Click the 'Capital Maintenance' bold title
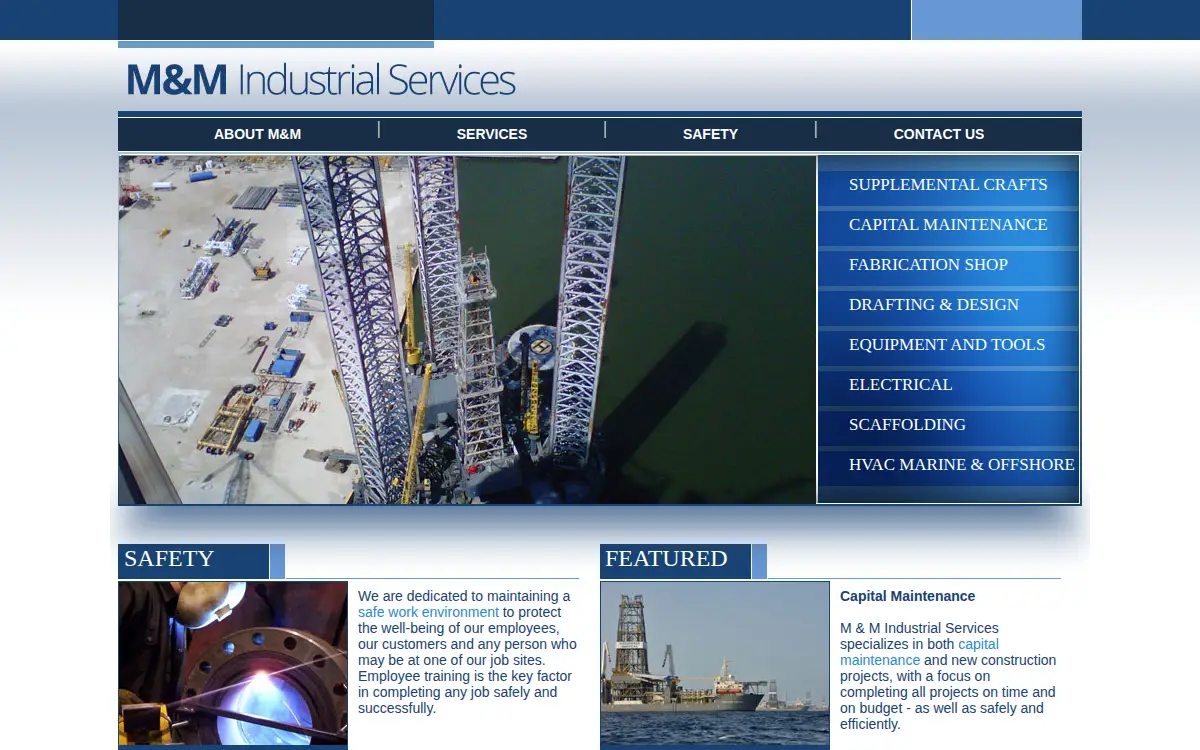Viewport: 1200px width, 750px height. pyautogui.click(x=907, y=596)
